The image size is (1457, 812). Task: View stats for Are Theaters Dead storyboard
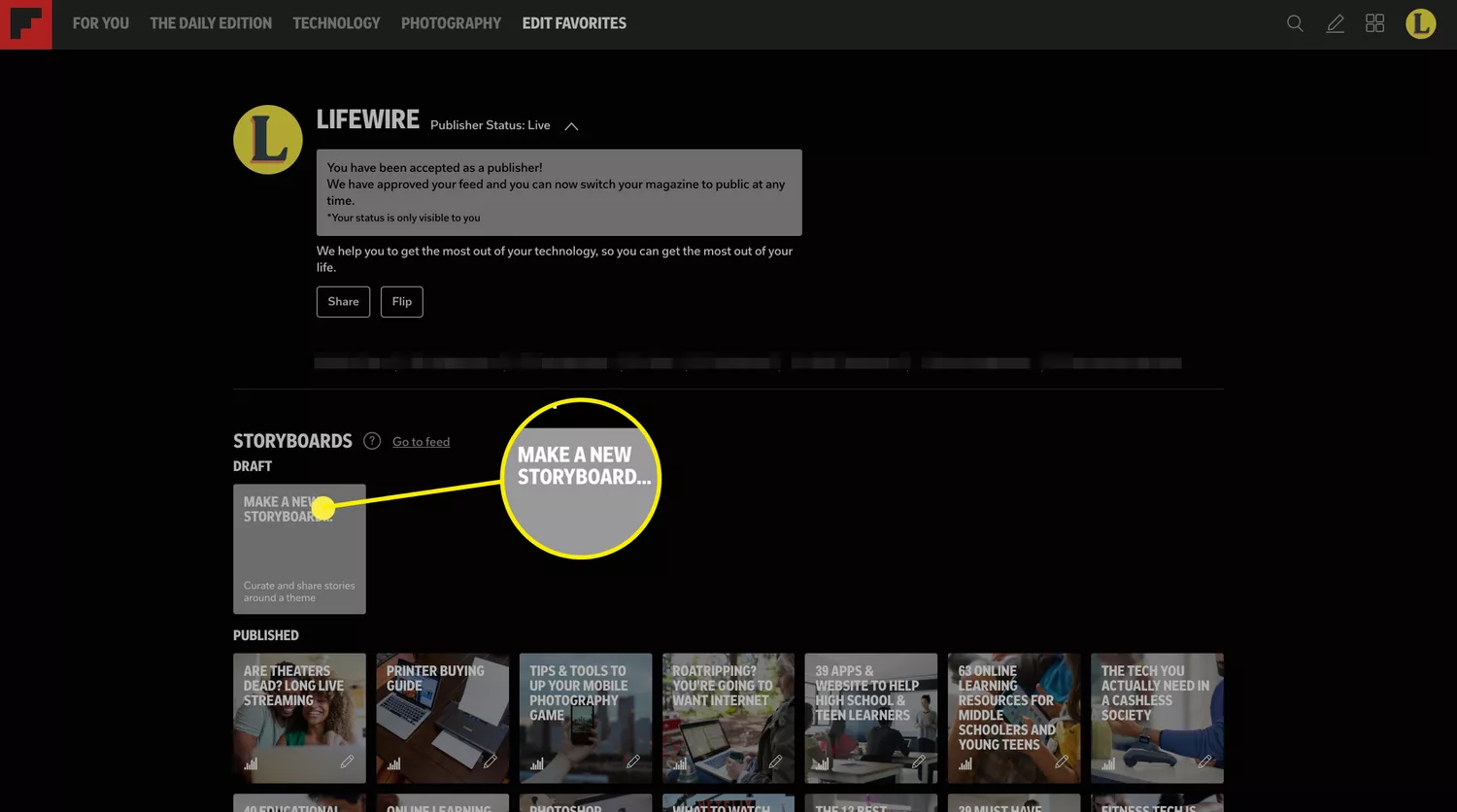point(251,763)
